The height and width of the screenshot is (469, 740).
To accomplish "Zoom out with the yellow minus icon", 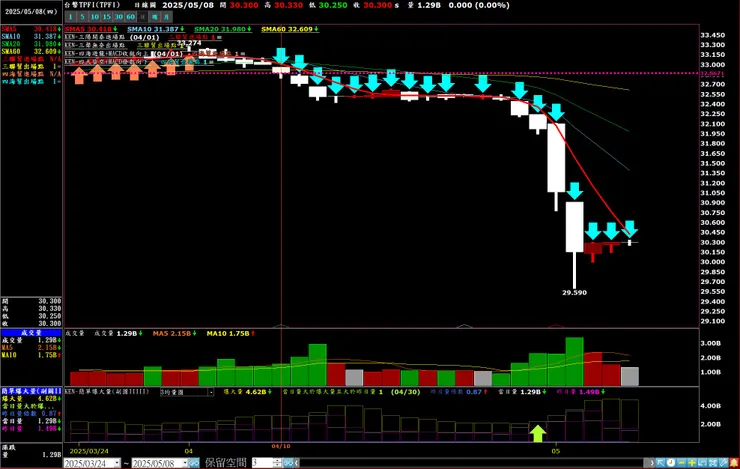I will point(681,463).
